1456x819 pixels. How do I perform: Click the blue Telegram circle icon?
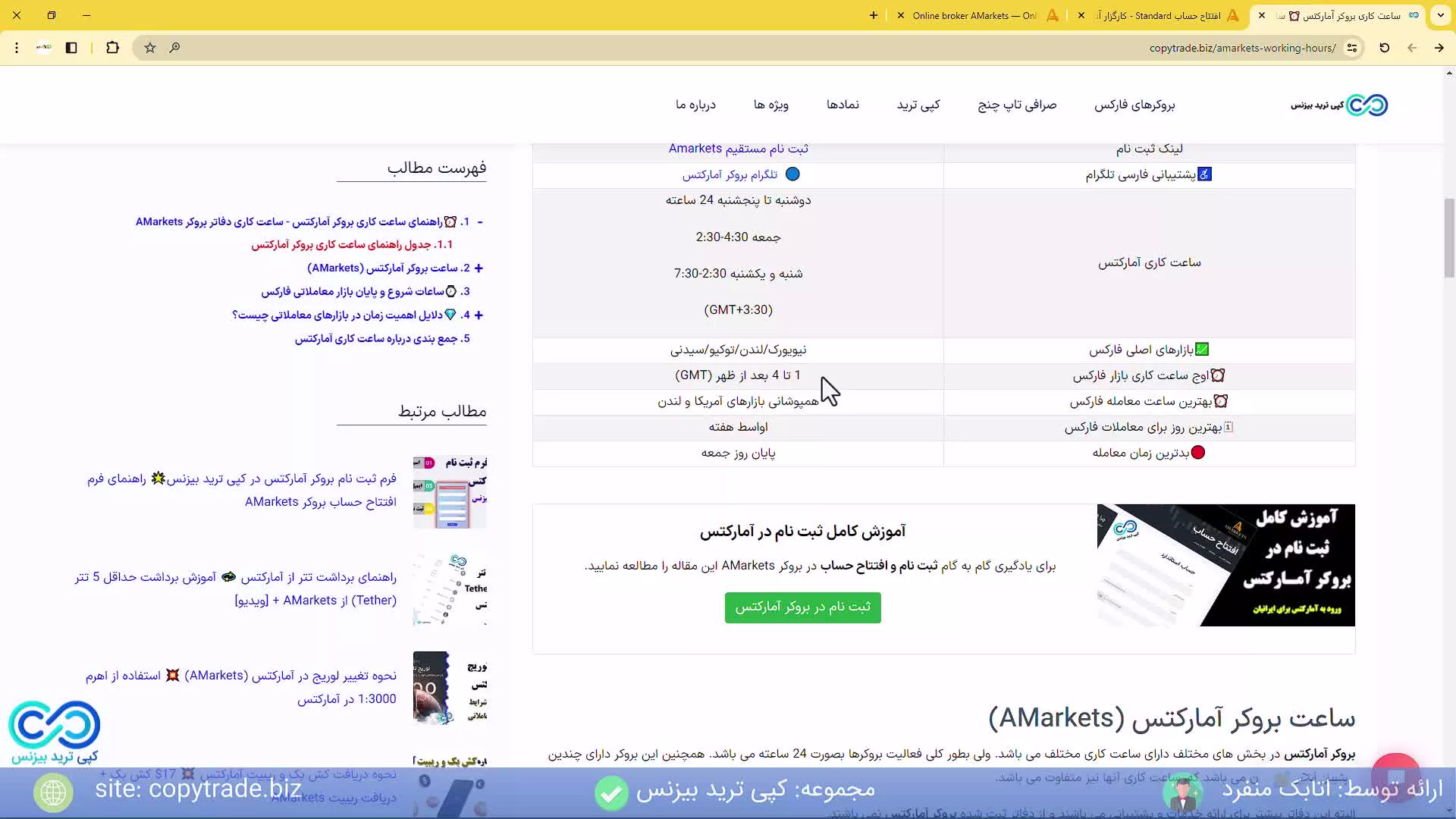792,174
